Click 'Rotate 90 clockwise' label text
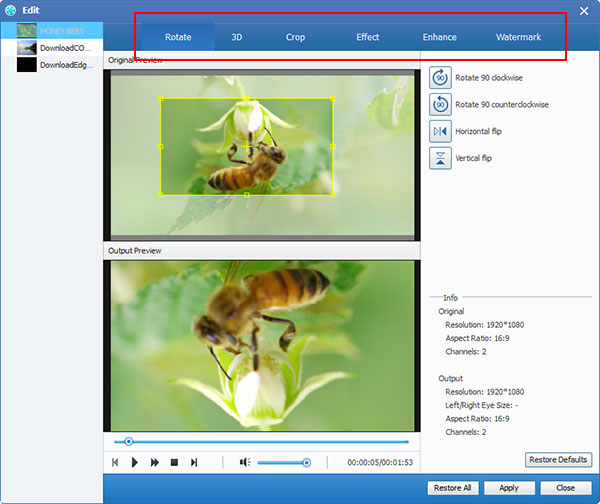This screenshot has width=600, height=504. pyautogui.click(x=489, y=78)
